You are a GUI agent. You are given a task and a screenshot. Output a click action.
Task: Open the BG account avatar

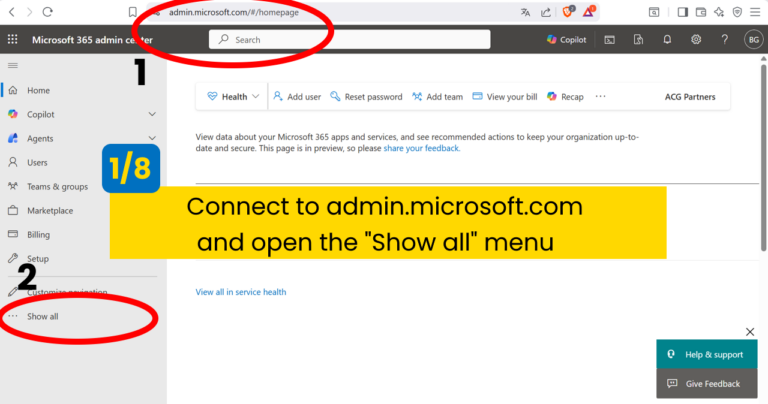[x=753, y=40]
